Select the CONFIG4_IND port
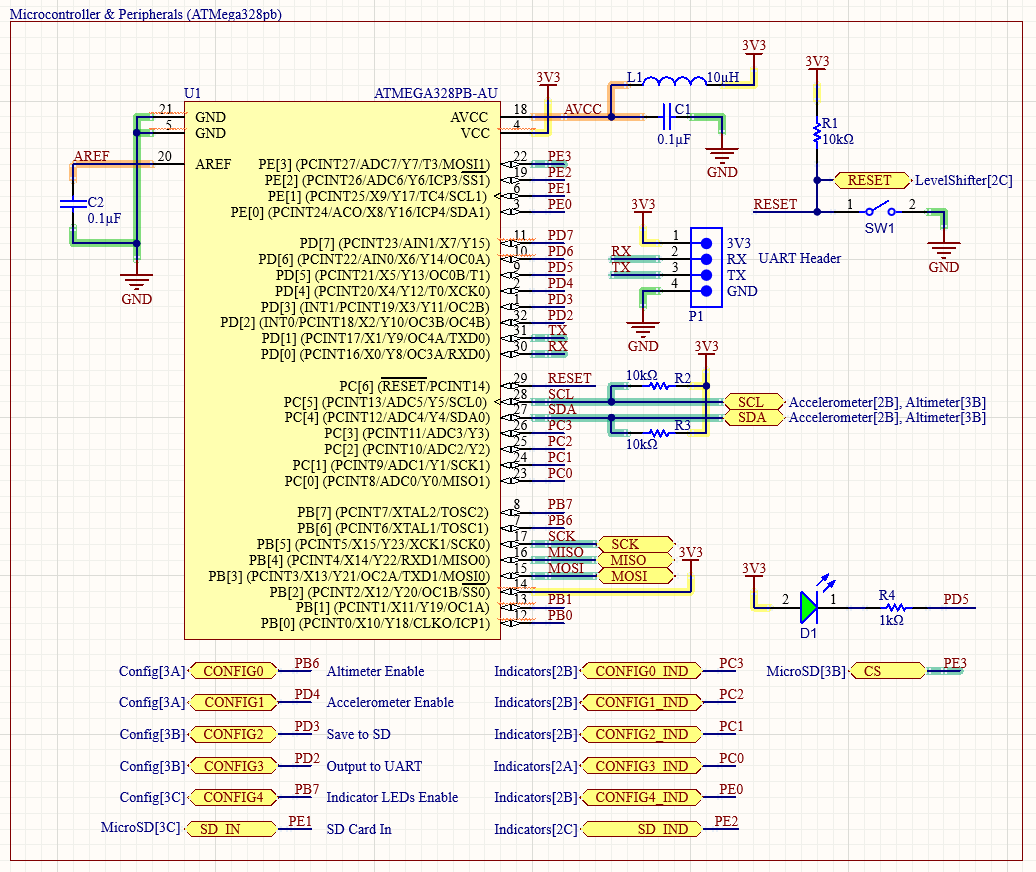Image resolution: width=1036 pixels, height=872 pixels. coord(642,797)
